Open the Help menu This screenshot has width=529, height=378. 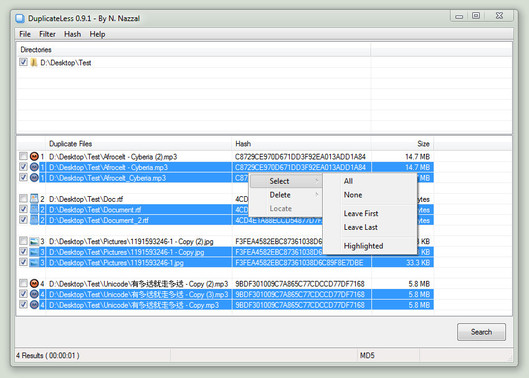[x=97, y=34]
